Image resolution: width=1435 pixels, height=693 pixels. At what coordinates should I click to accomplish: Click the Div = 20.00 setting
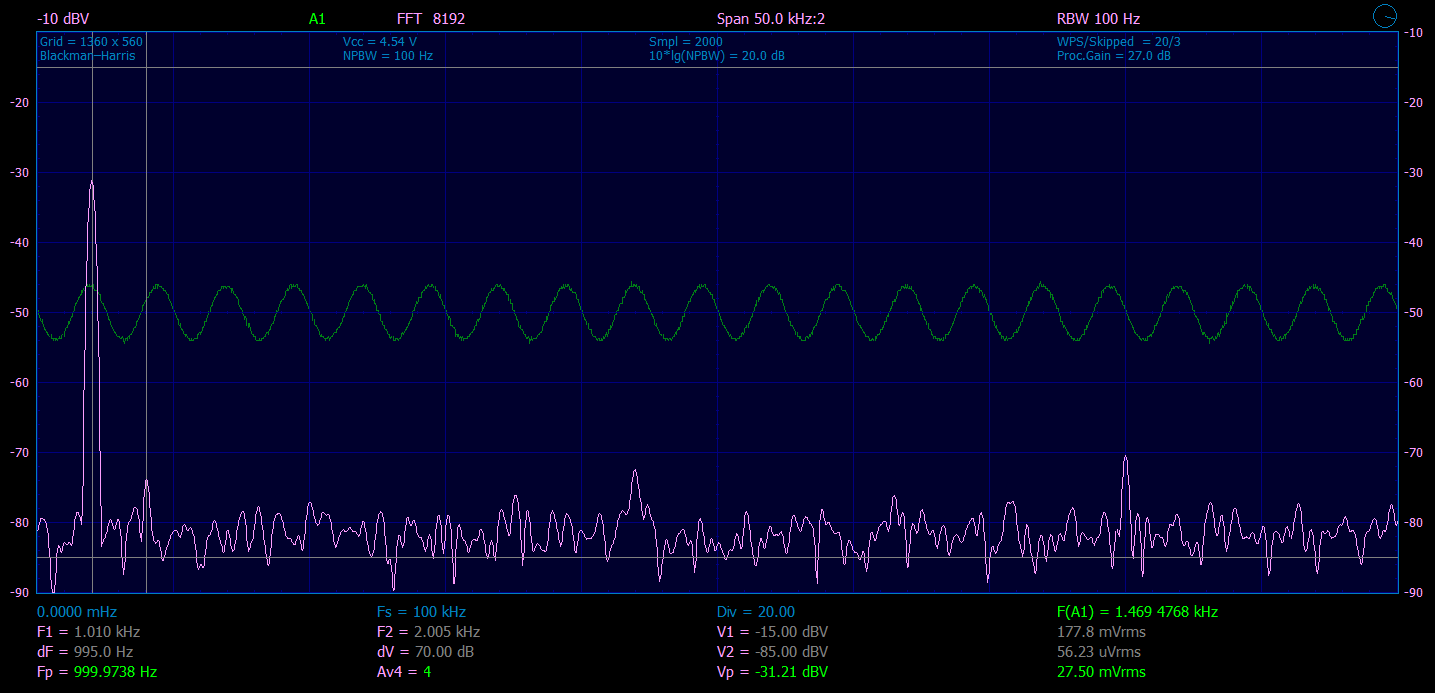click(756, 612)
